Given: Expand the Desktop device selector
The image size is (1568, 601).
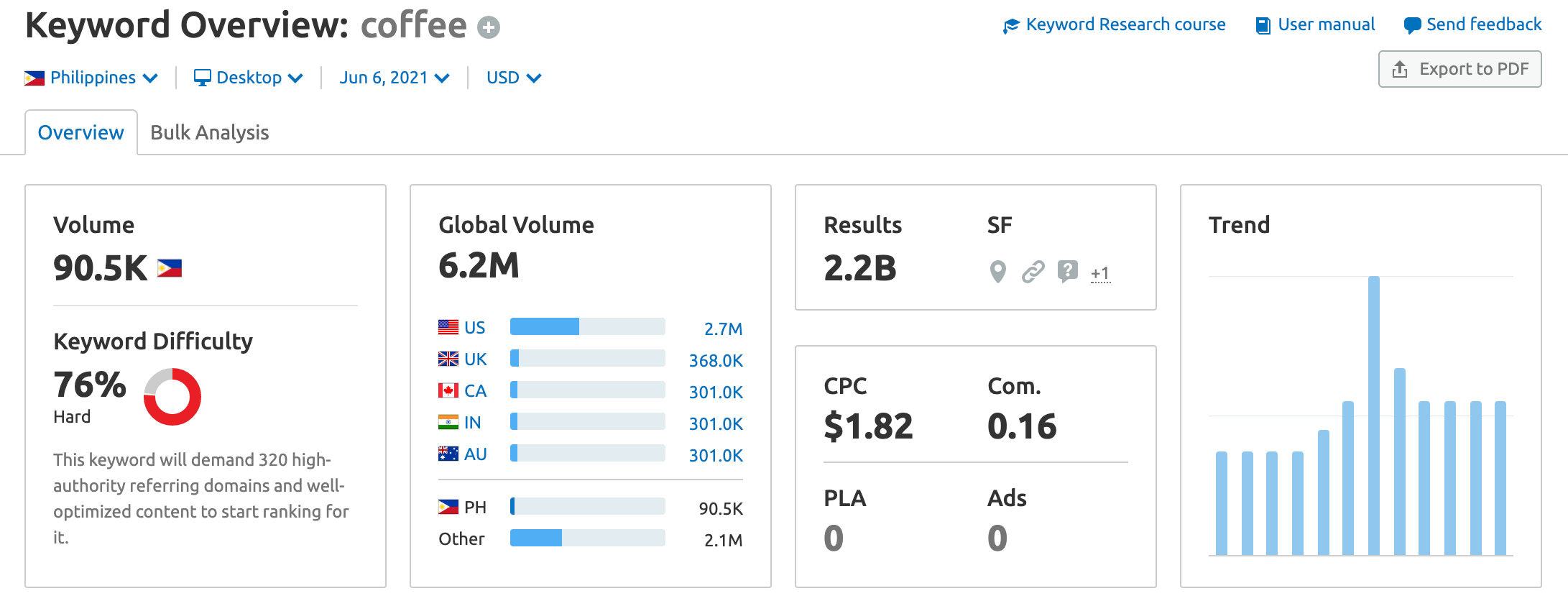Looking at the screenshot, I should point(249,78).
